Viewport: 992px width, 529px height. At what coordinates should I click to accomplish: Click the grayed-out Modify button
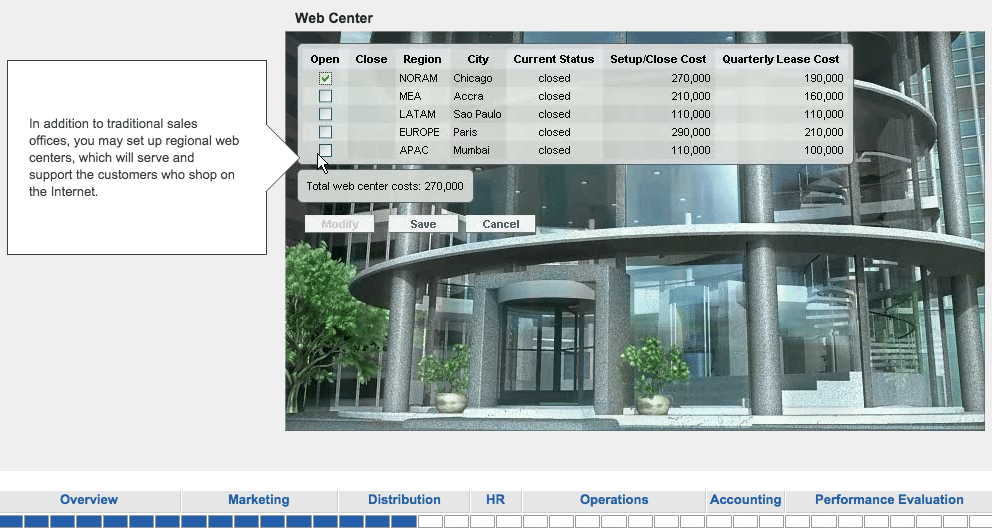[x=339, y=224]
